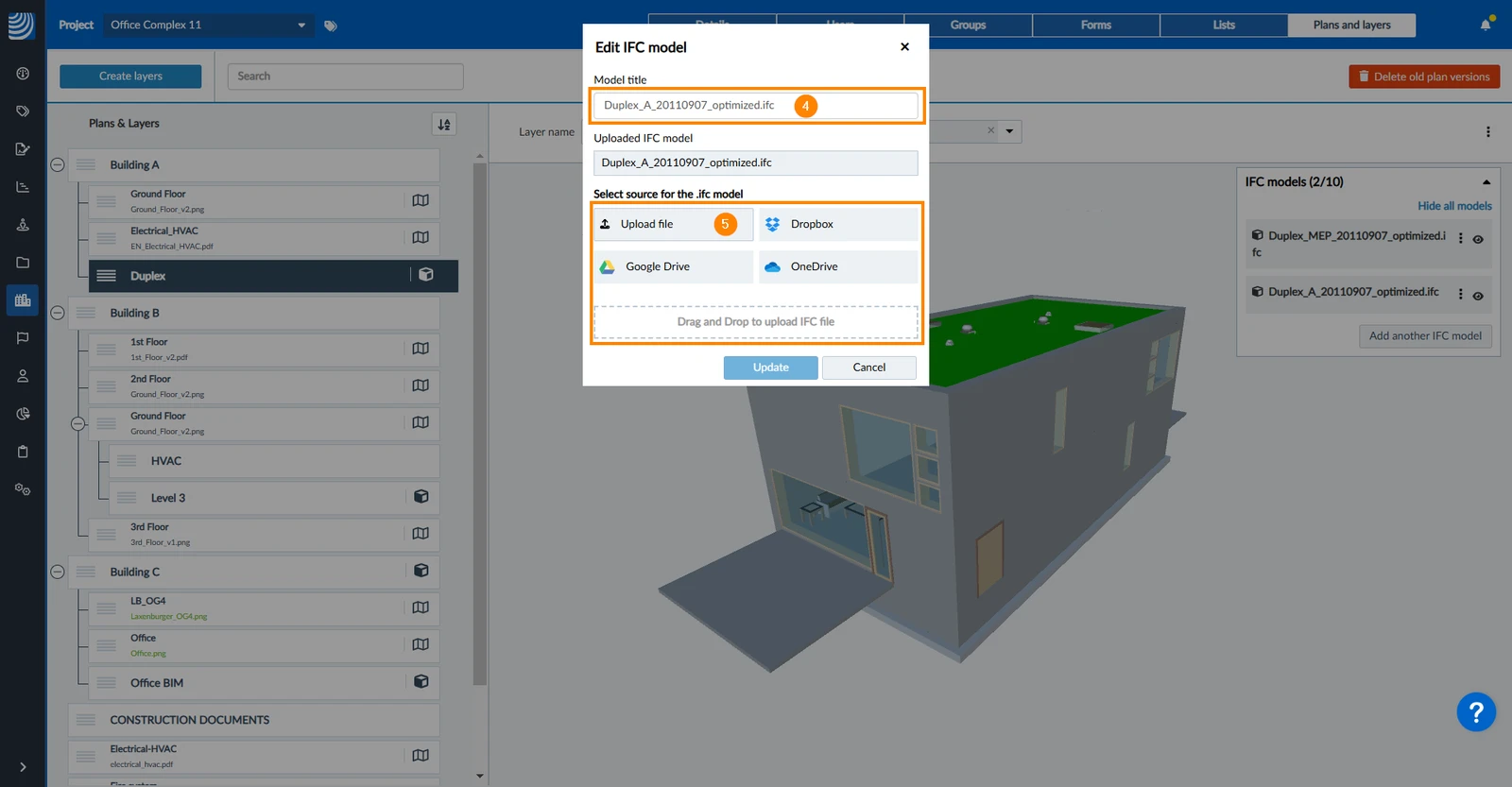Click the 3D cube icon for Level 3
1512x787 pixels.
click(421, 497)
